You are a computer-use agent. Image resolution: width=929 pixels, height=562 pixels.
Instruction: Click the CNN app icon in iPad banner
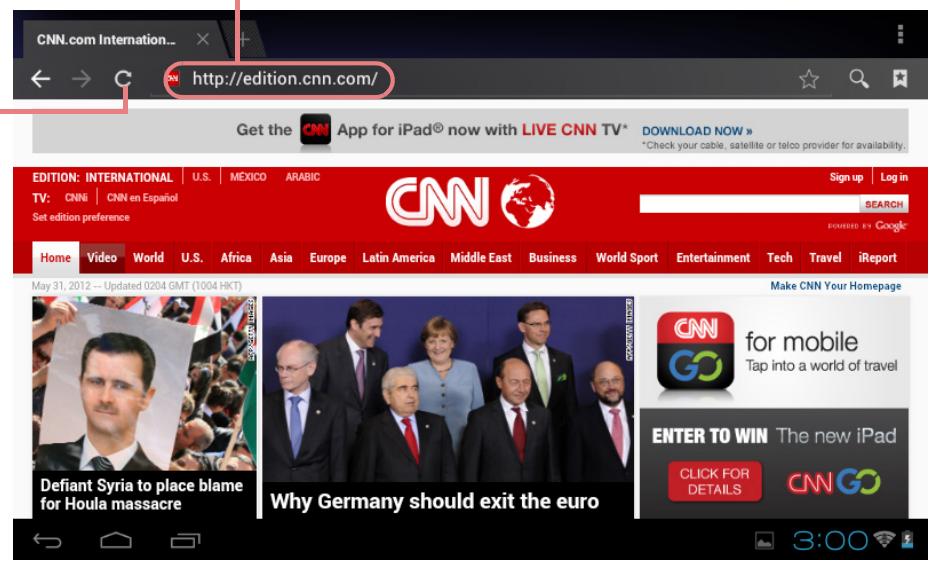[x=315, y=129]
